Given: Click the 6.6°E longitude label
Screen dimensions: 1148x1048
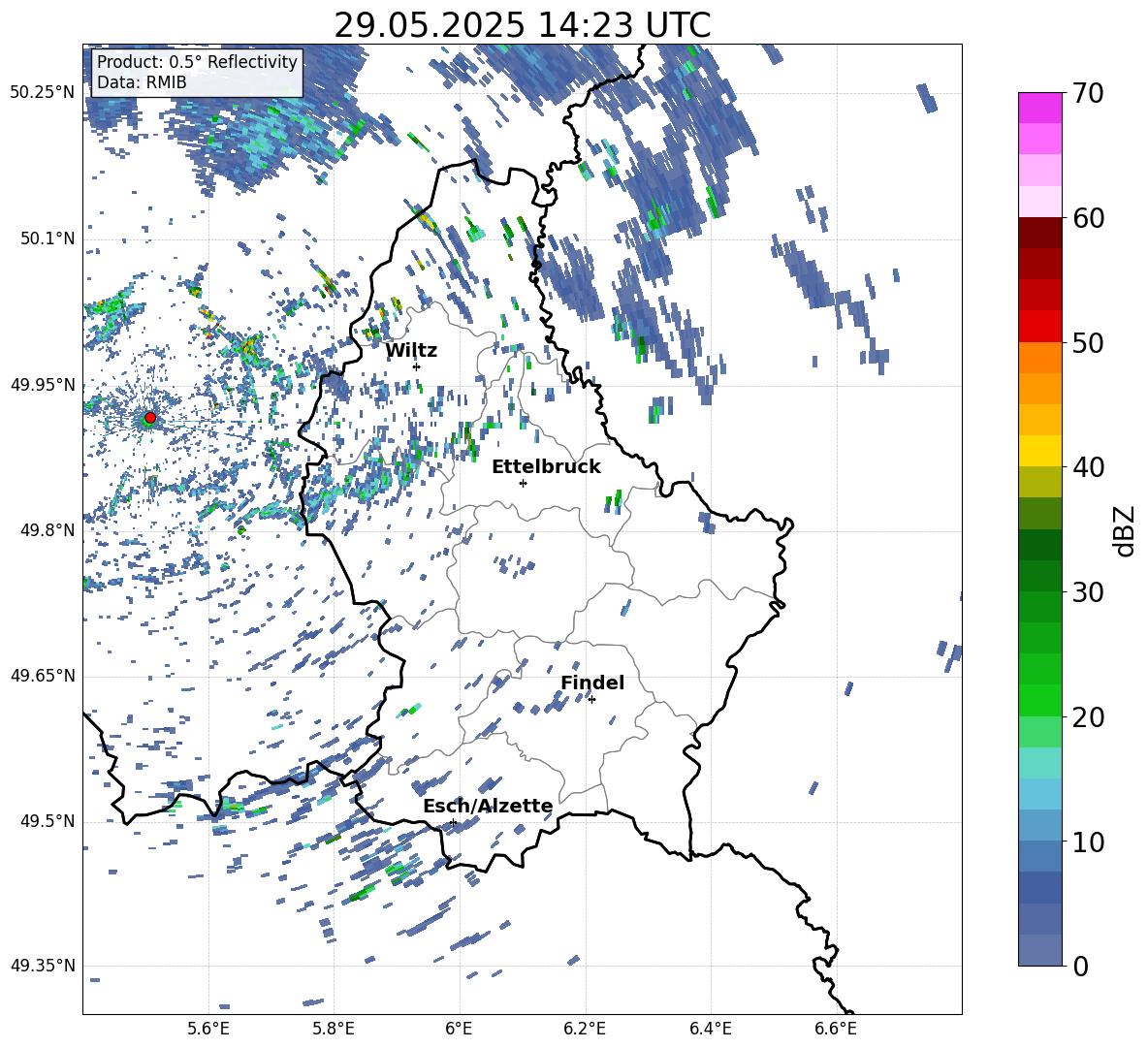Looking at the screenshot, I should 836,1030.
